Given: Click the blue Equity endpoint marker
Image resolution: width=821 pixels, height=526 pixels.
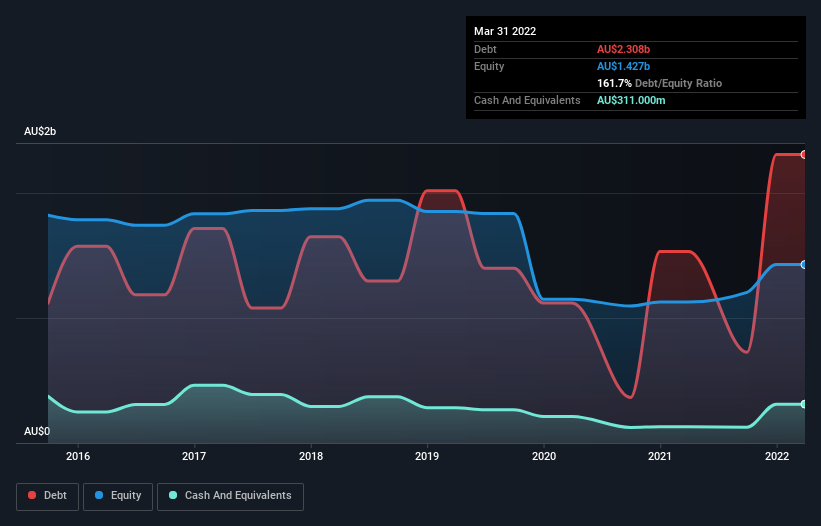Looking at the screenshot, I should (x=804, y=265).
